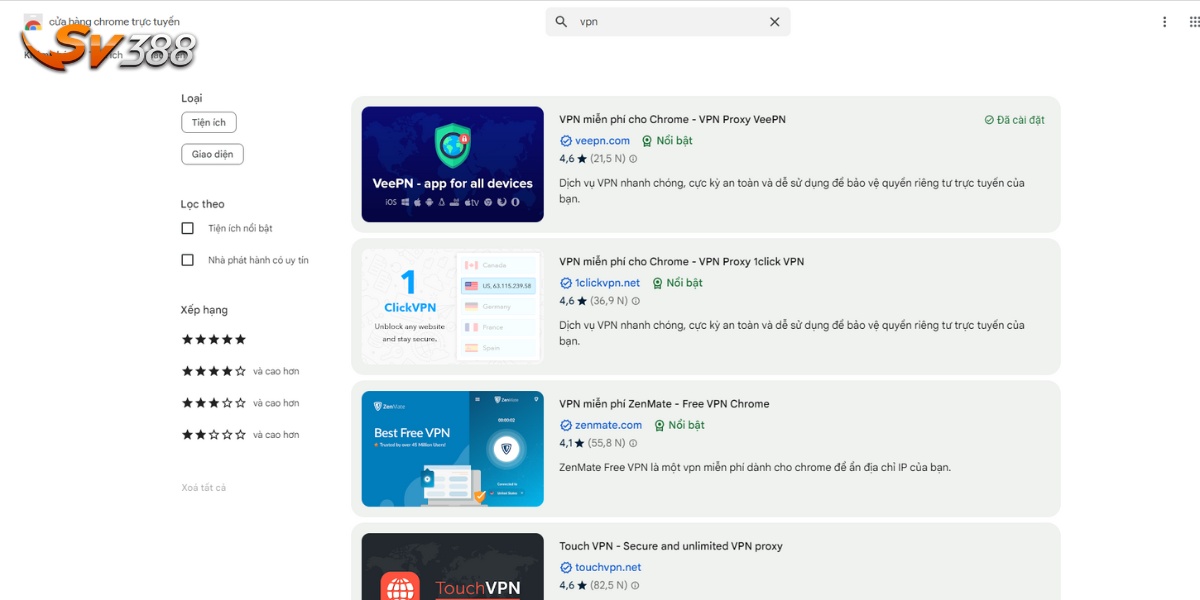1200x600 pixels.
Task: Click the Đã cài đặt installed label
Action: point(1014,120)
